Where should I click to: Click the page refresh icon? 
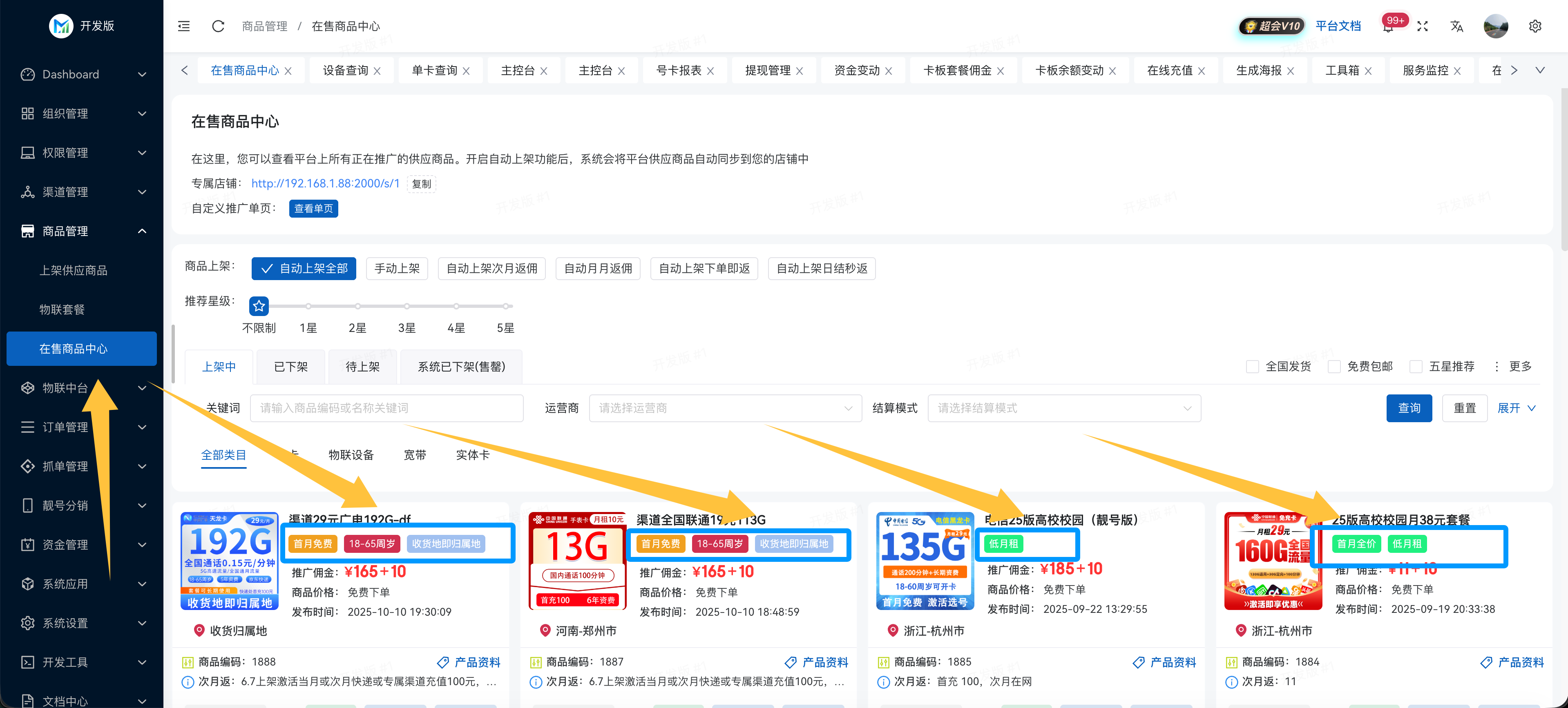pos(218,26)
